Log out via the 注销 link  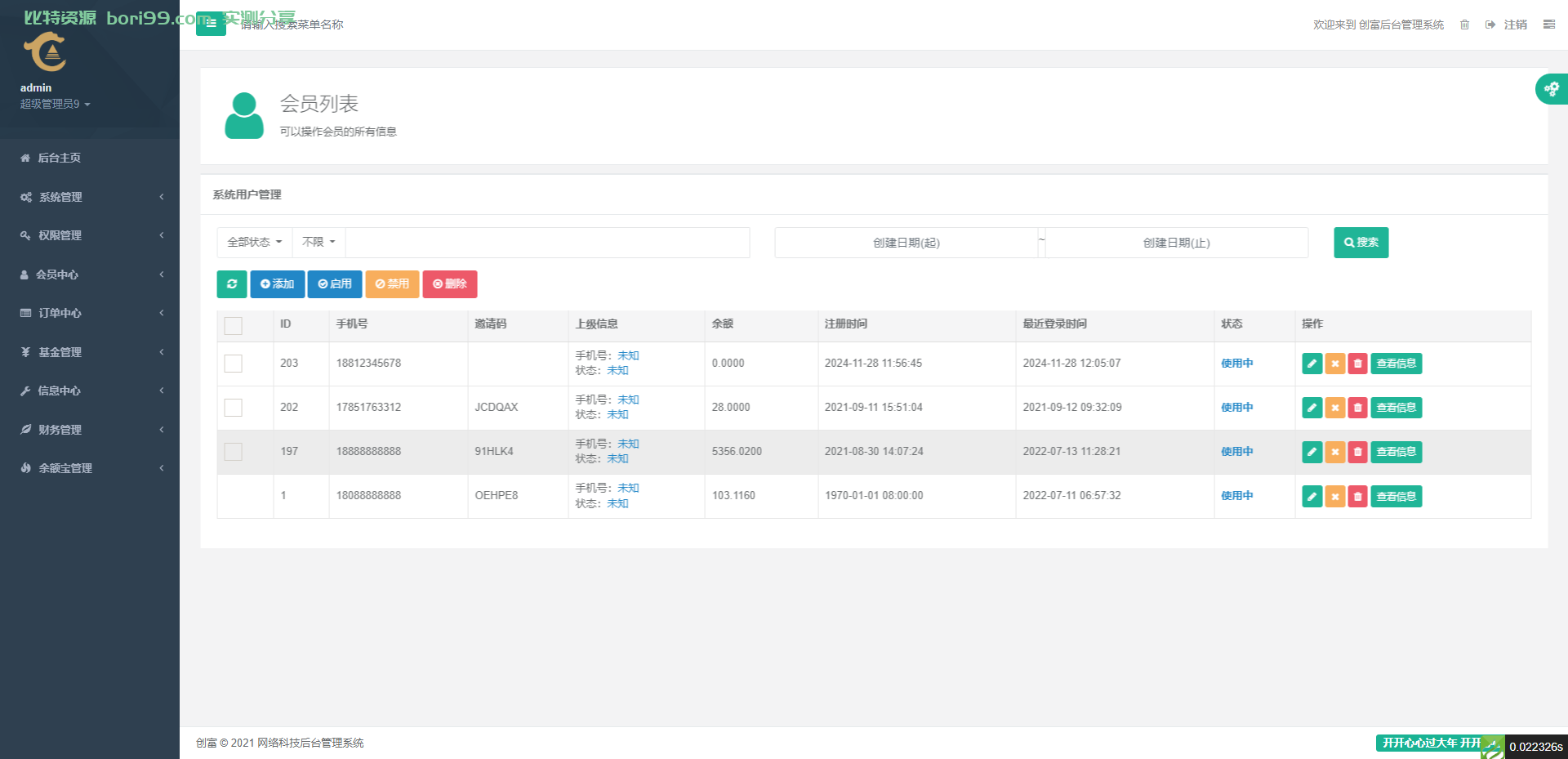(x=1508, y=25)
